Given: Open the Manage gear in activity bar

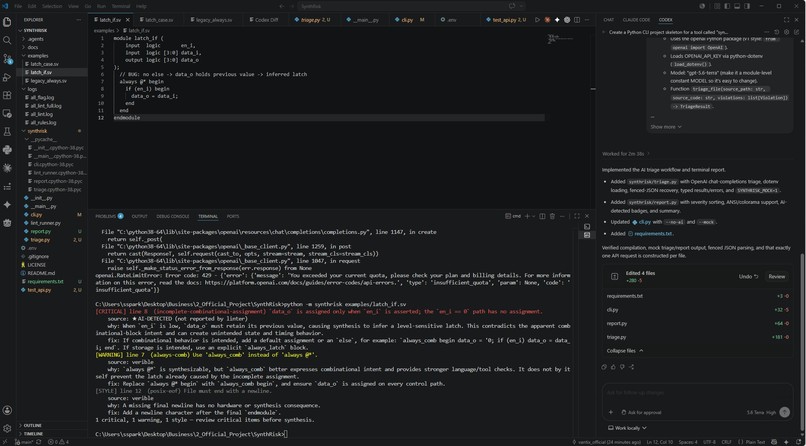Looking at the screenshot, I should (x=7, y=428).
